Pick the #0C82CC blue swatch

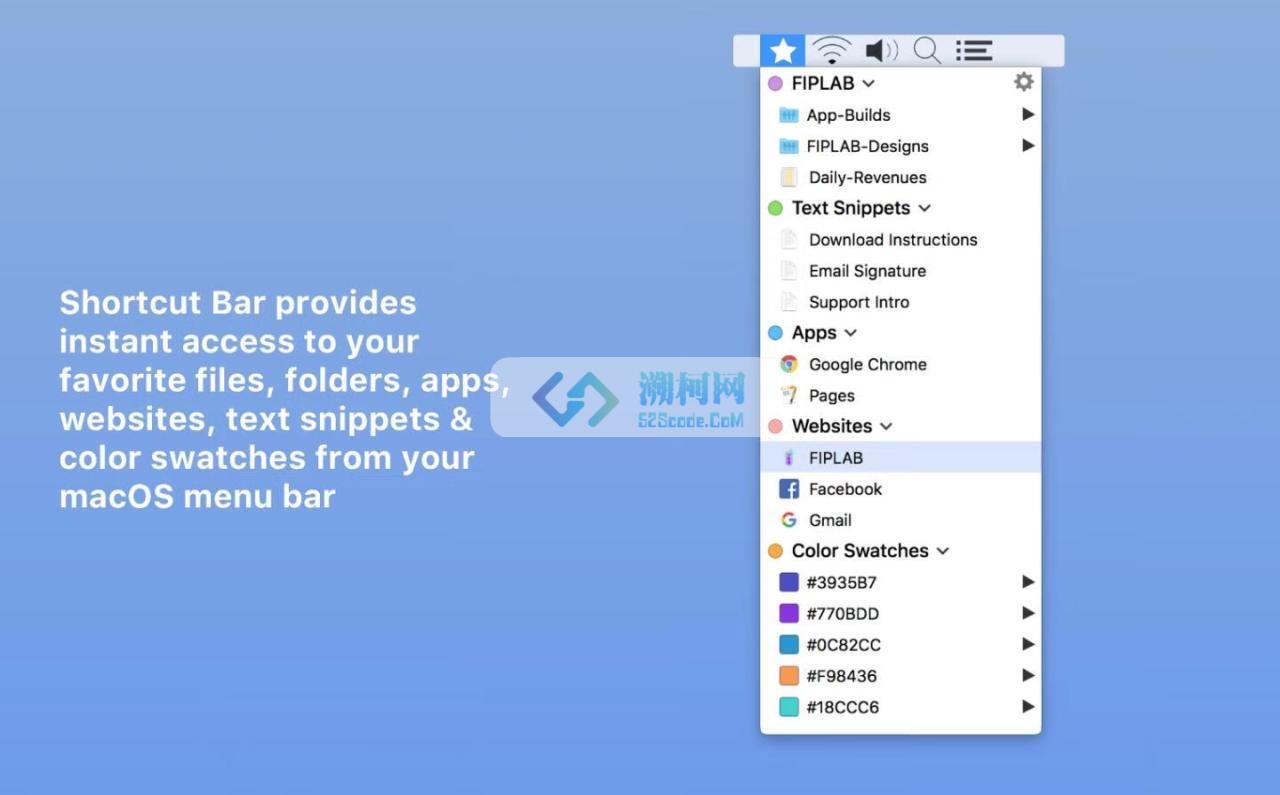click(x=789, y=644)
